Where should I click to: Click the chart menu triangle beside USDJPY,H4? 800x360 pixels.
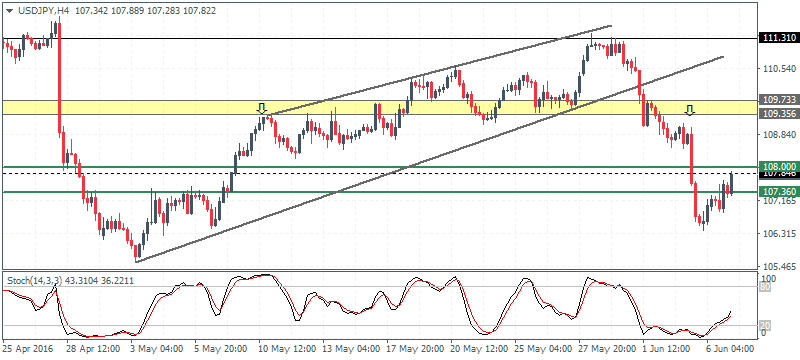[9, 10]
